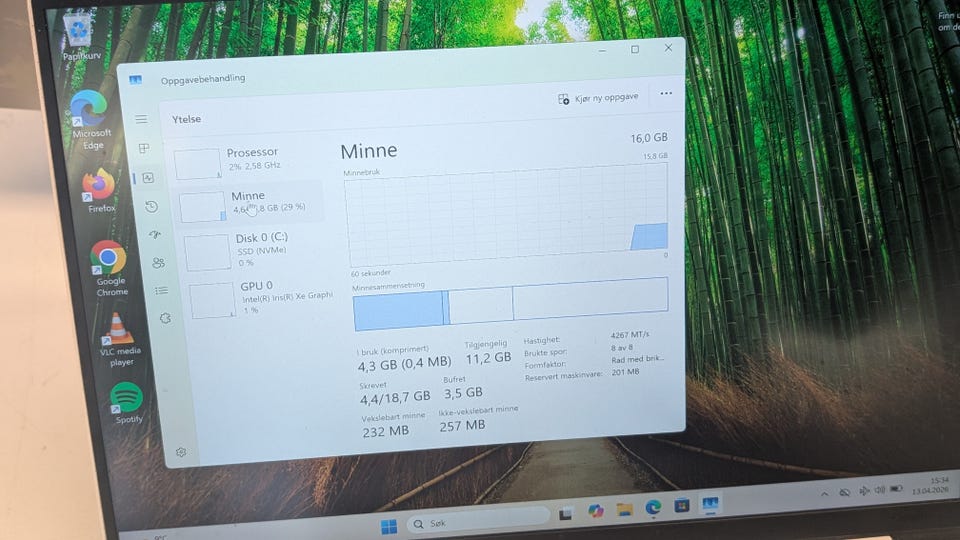Viewport: 960px width, 540px height.
Task: Open the three-dot more options menu
Action: [666, 93]
